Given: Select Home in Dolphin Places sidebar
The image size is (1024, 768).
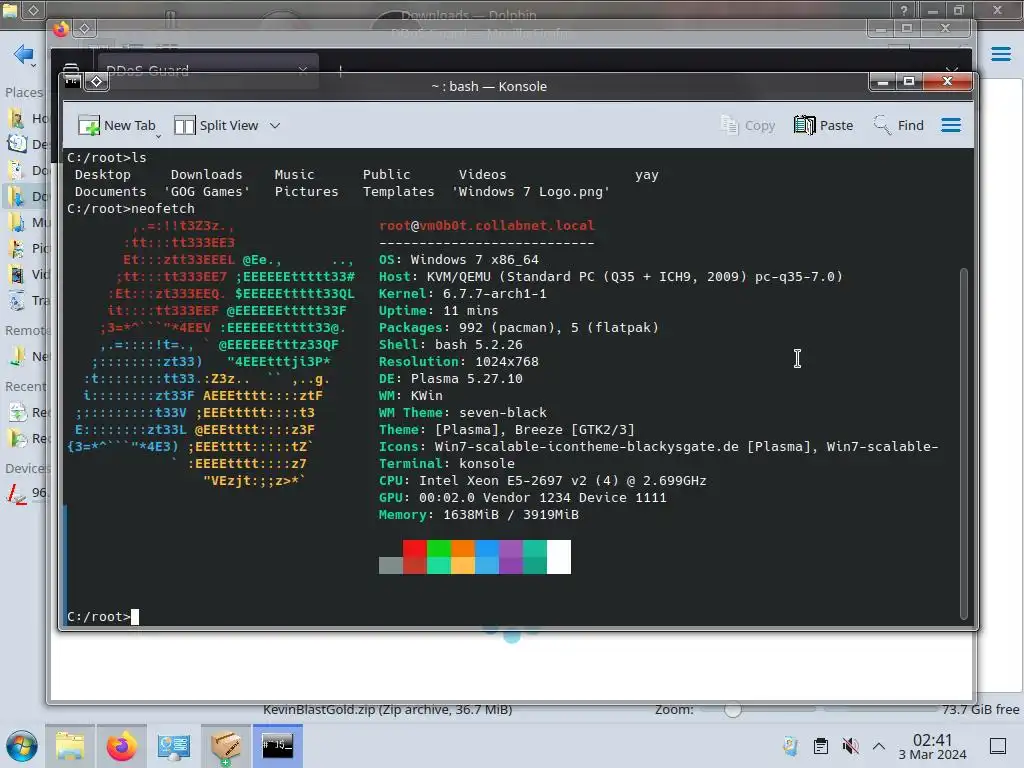Looking at the screenshot, I should [x=29, y=118].
